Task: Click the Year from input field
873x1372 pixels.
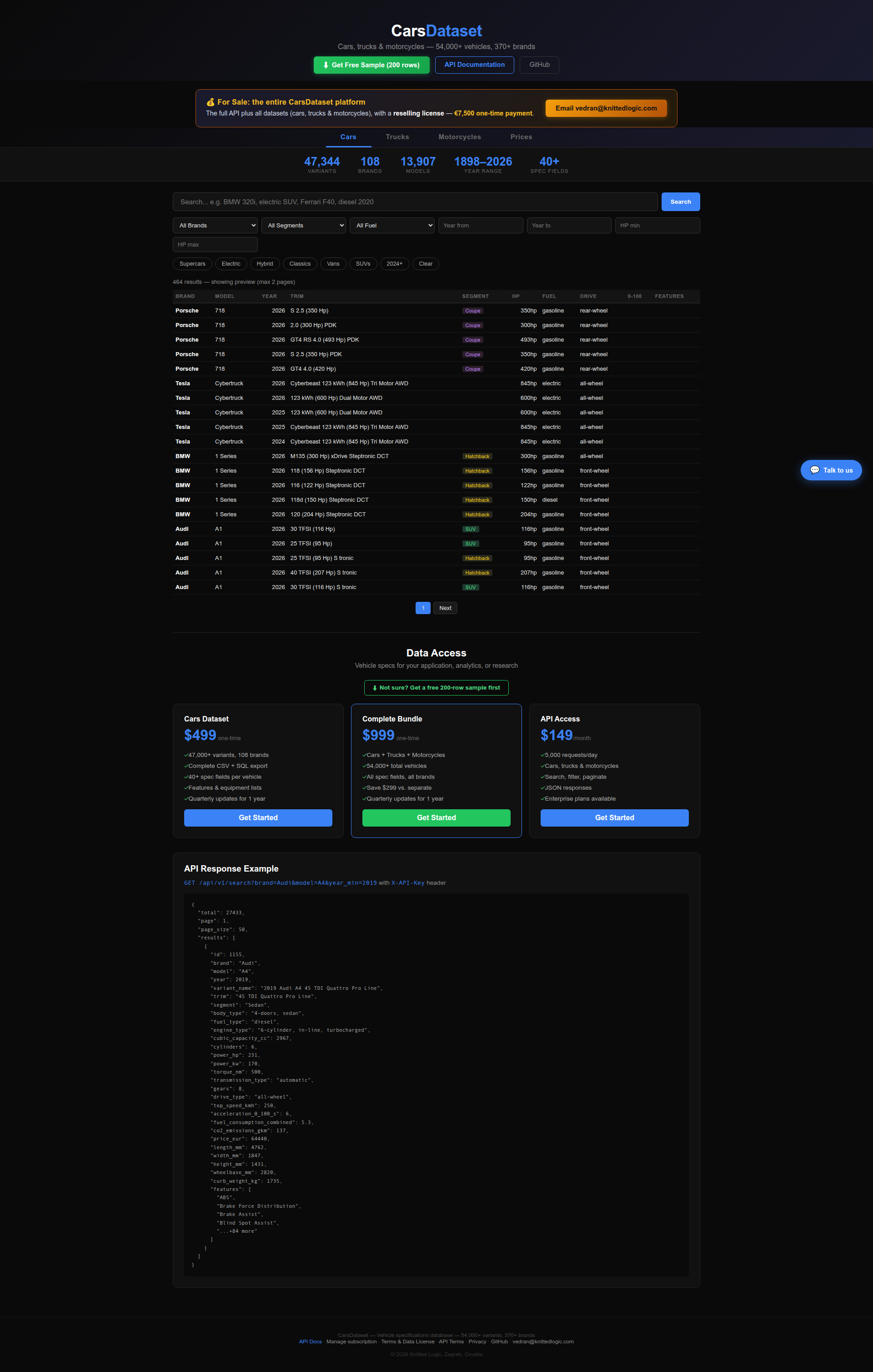Action: (x=481, y=226)
